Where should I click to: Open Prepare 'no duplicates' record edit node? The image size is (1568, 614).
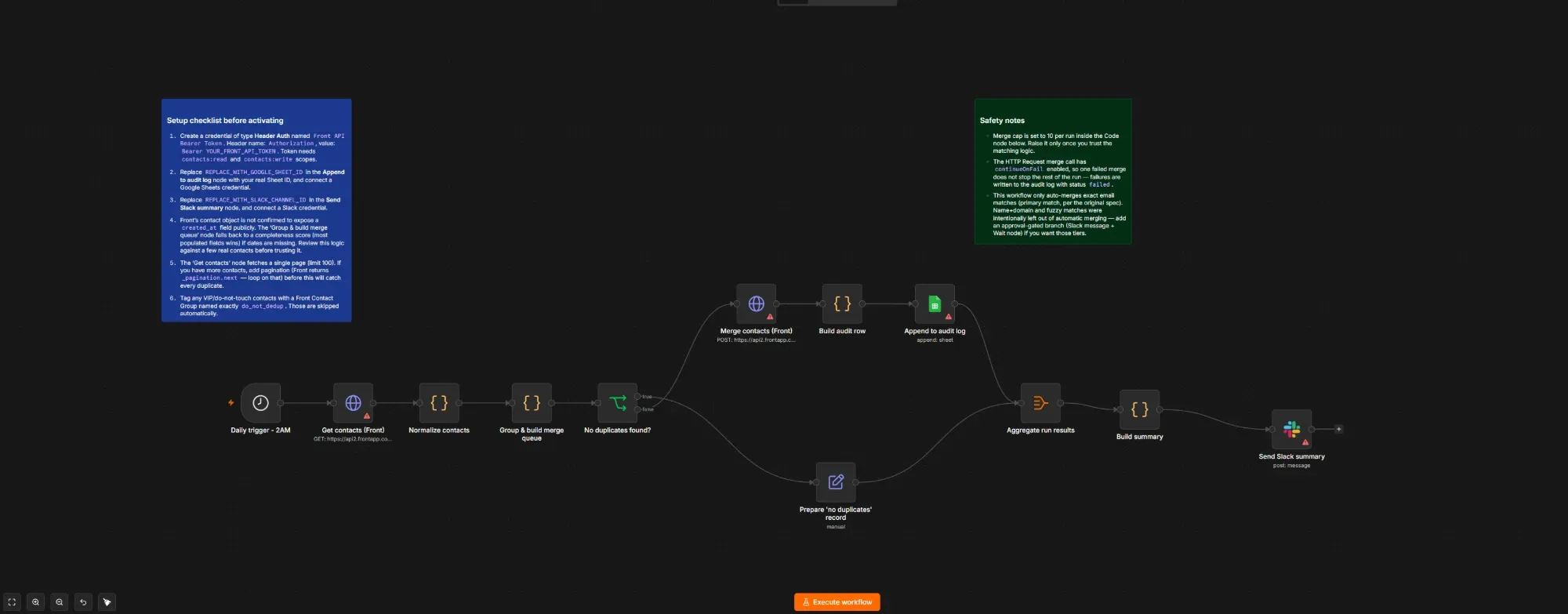(836, 482)
